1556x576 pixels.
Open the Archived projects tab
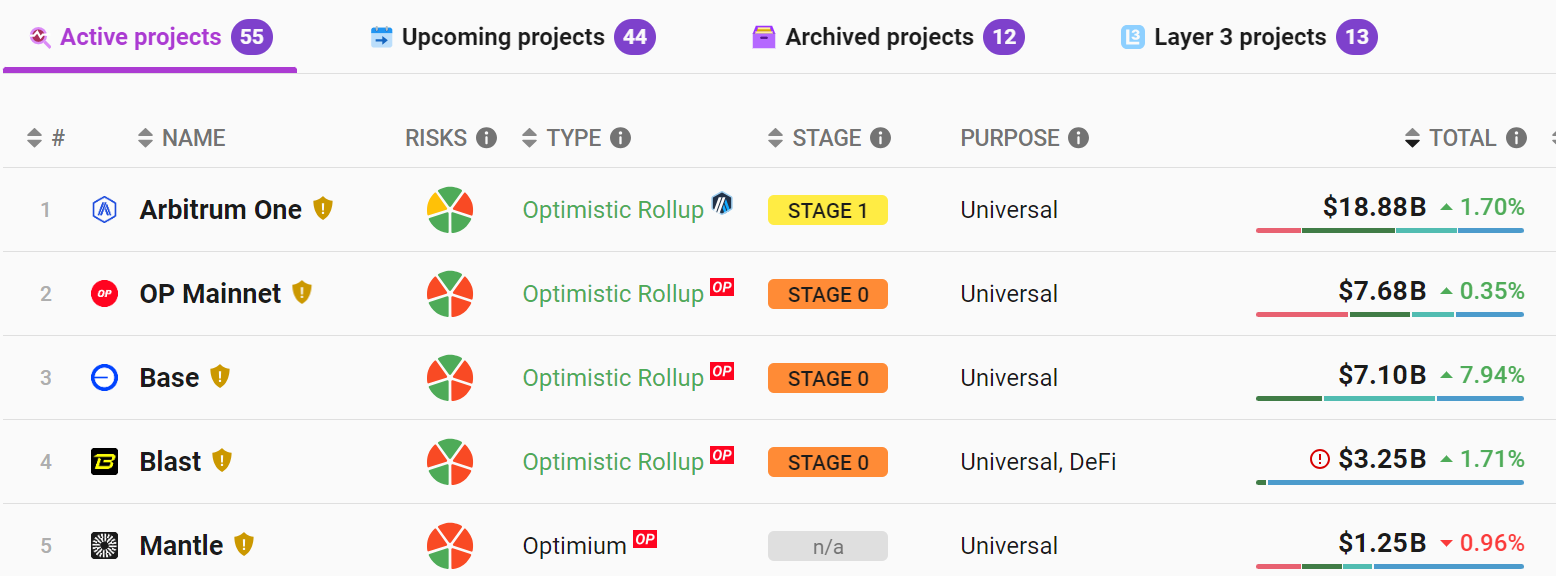coord(879,38)
